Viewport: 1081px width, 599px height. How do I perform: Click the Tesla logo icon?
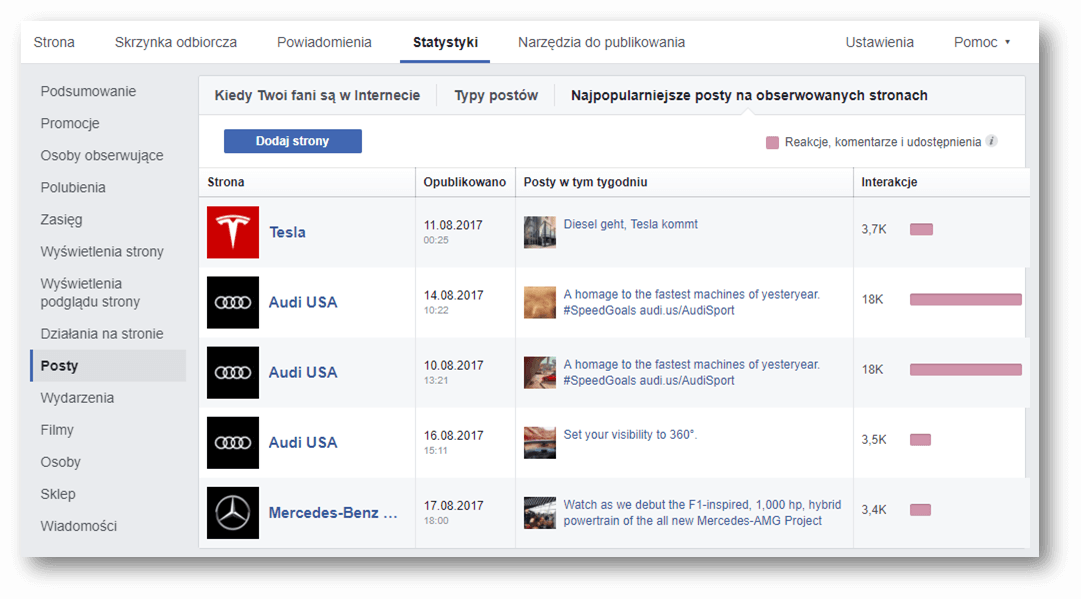coord(233,232)
